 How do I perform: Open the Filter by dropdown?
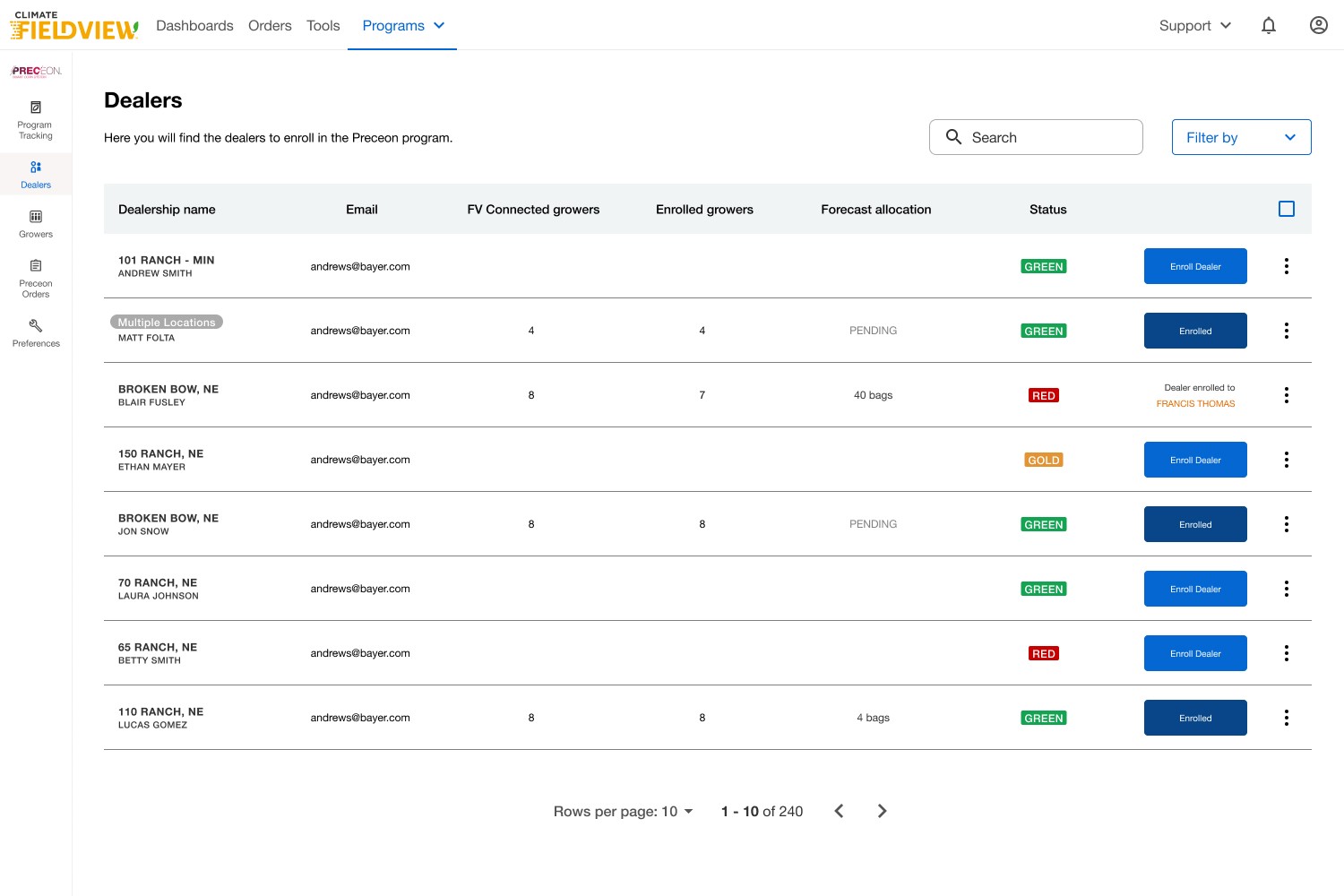point(1242,137)
